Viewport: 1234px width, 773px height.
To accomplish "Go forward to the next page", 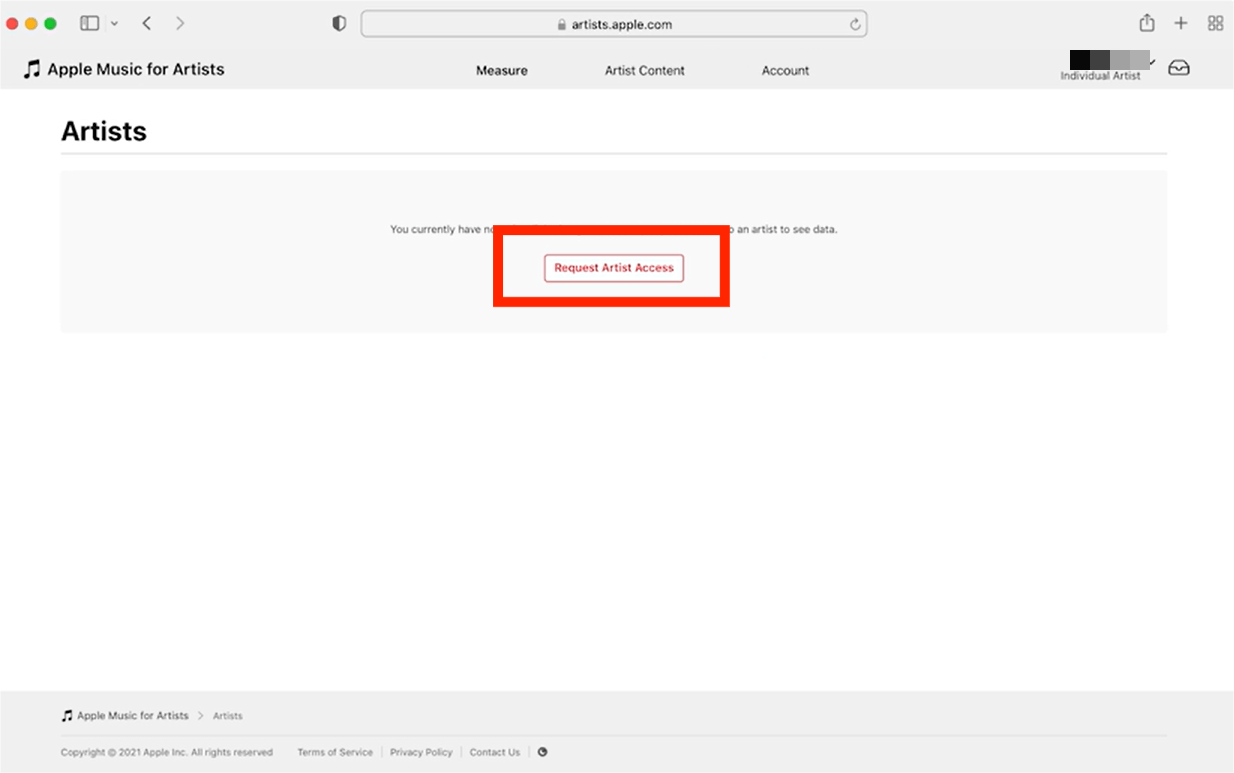I will pos(180,23).
